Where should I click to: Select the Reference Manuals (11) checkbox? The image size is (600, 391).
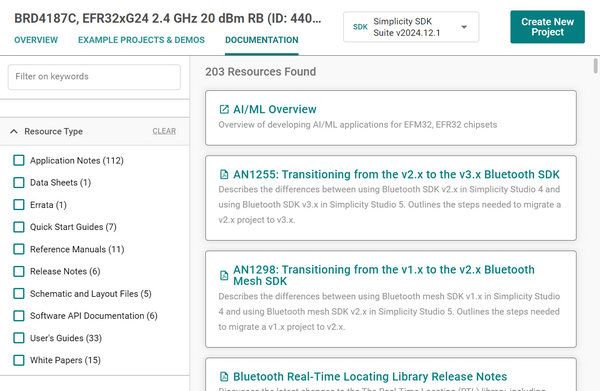[x=19, y=249]
